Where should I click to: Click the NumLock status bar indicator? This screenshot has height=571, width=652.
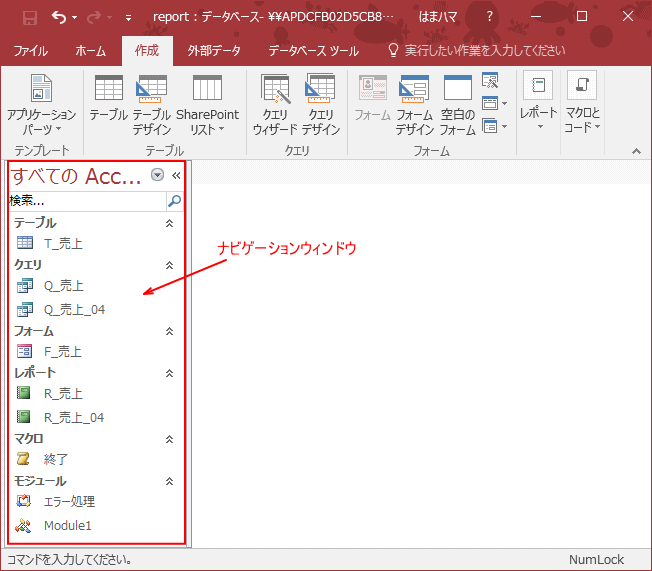(596, 560)
